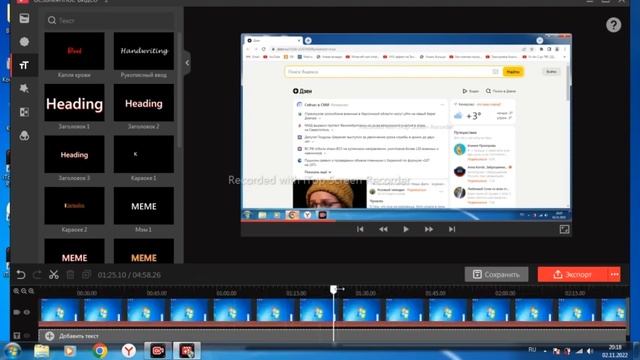
Task: Click the network signal tray icon
Action: click(579, 351)
